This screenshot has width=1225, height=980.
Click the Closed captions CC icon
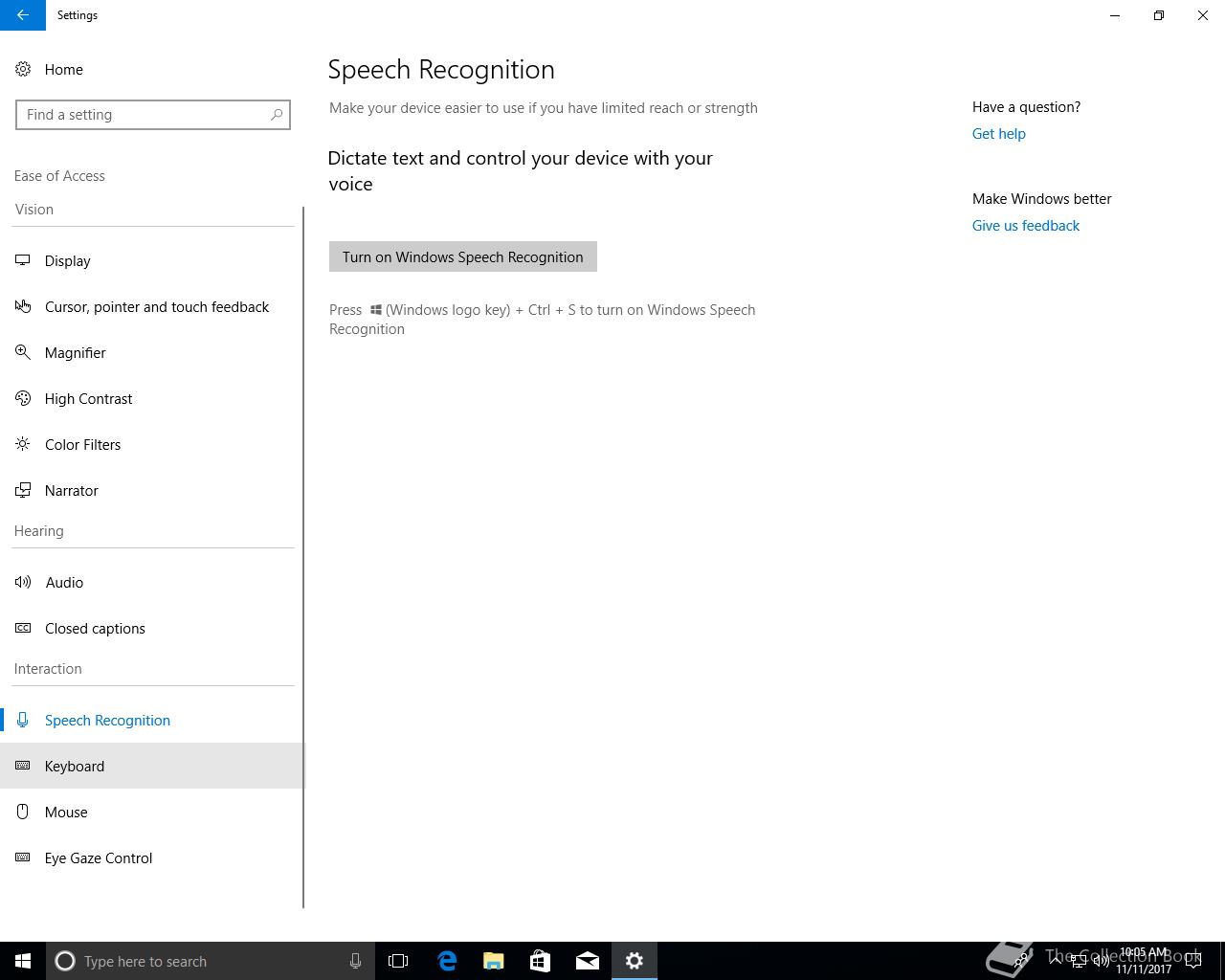(x=23, y=628)
